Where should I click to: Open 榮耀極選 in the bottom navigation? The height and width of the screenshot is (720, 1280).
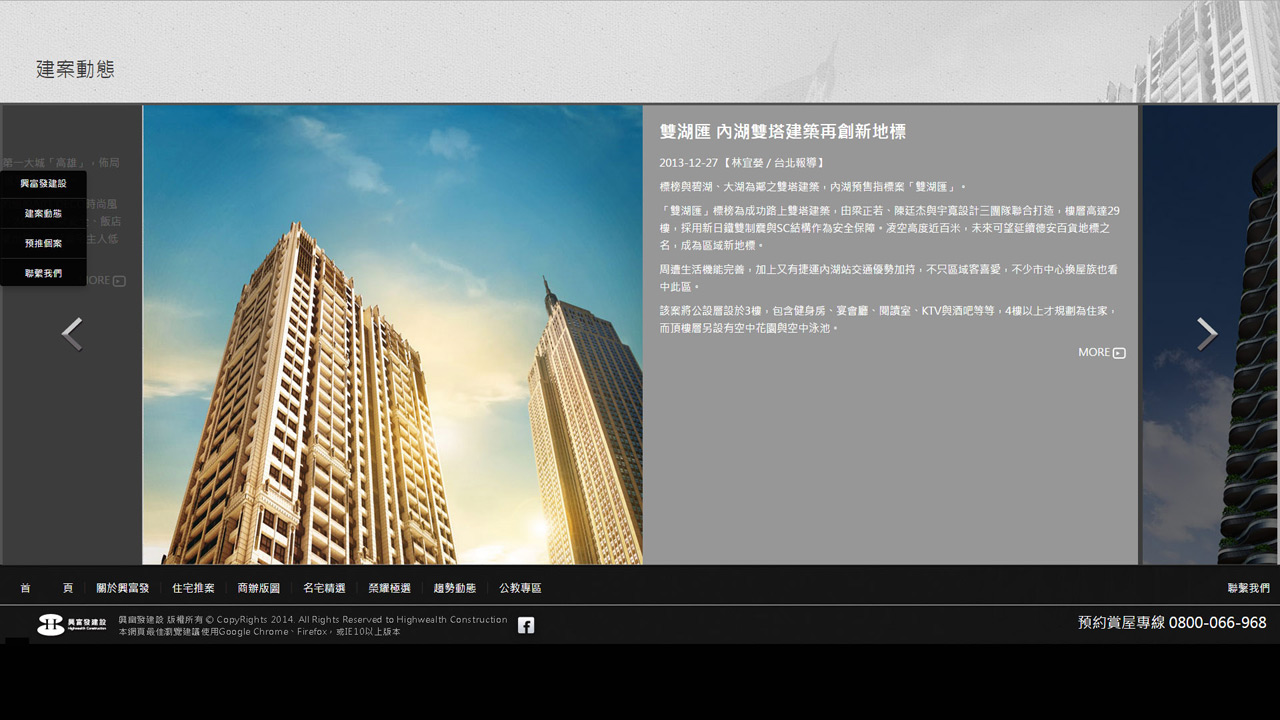point(390,588)
